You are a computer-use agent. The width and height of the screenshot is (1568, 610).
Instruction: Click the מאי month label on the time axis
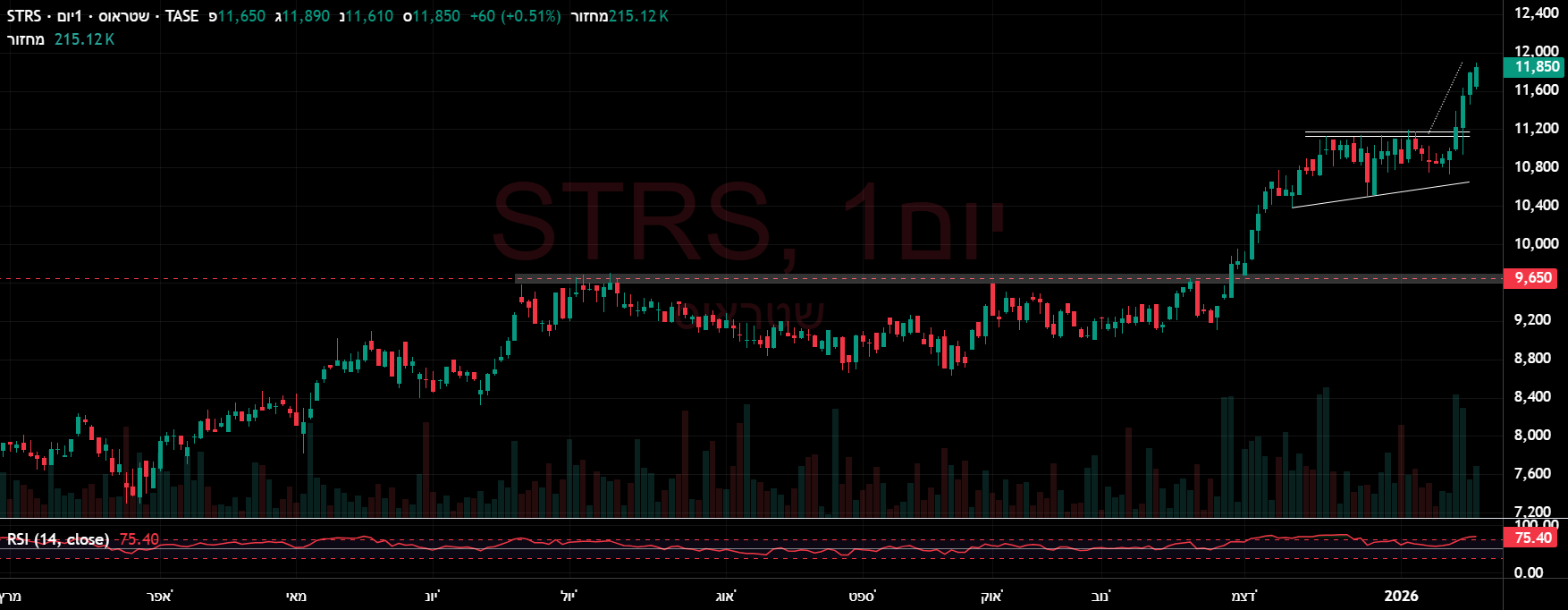point(296,596)
